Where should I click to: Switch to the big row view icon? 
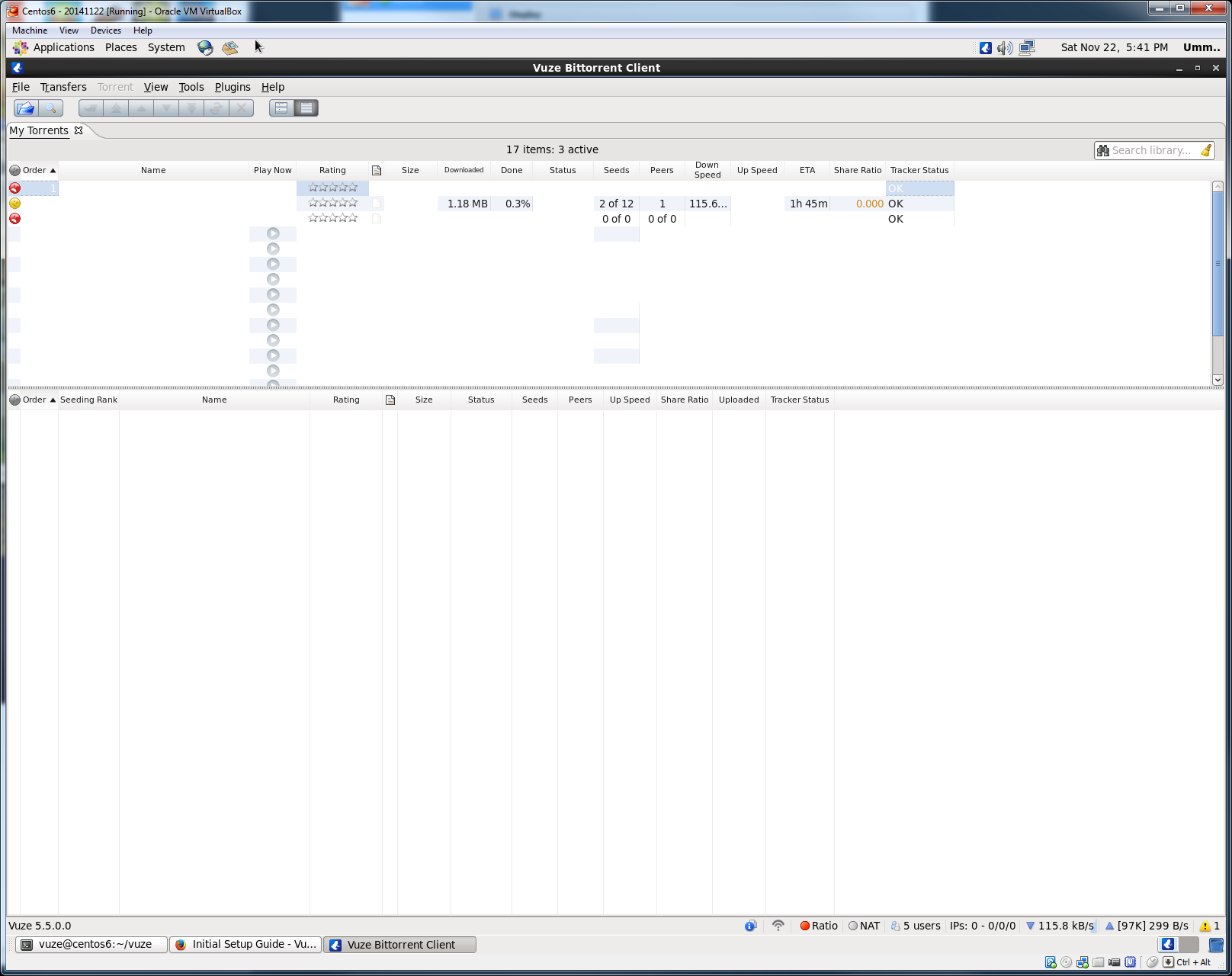click(281, 108)
